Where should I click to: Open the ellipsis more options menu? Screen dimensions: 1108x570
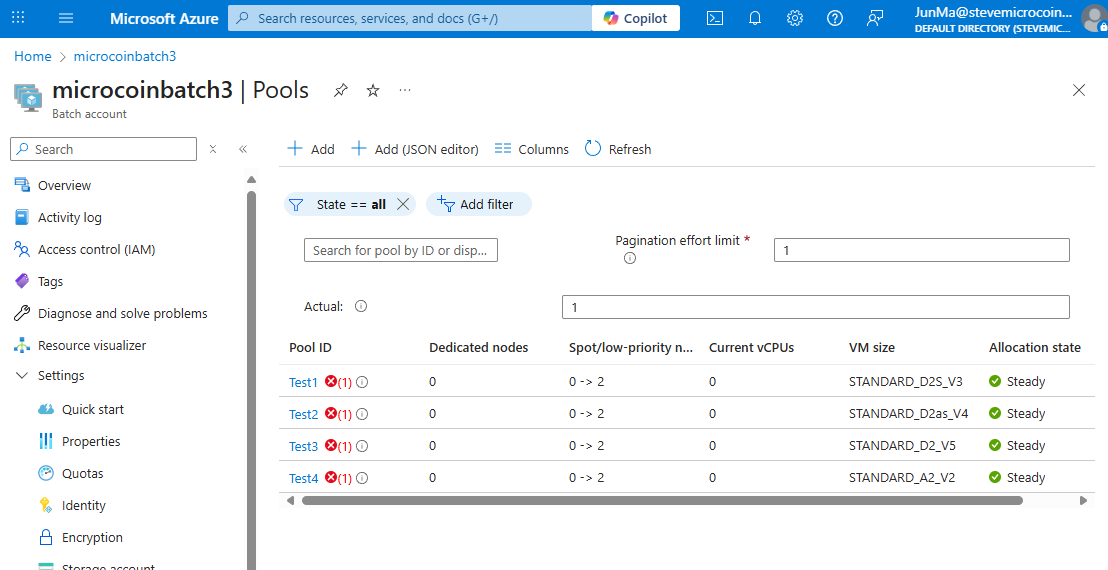(405, 90)
